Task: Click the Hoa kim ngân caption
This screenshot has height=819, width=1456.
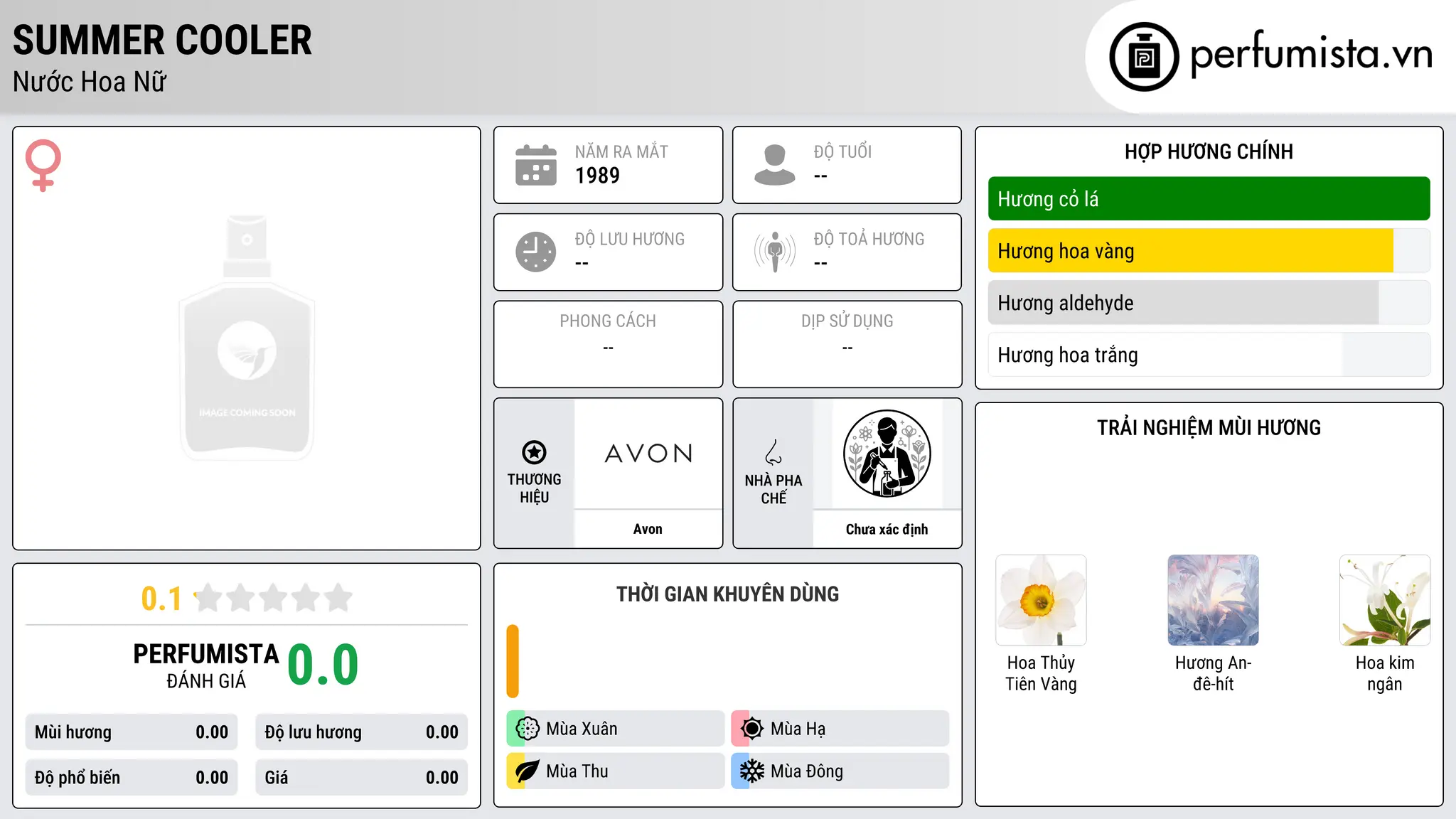Action: 1384,673
